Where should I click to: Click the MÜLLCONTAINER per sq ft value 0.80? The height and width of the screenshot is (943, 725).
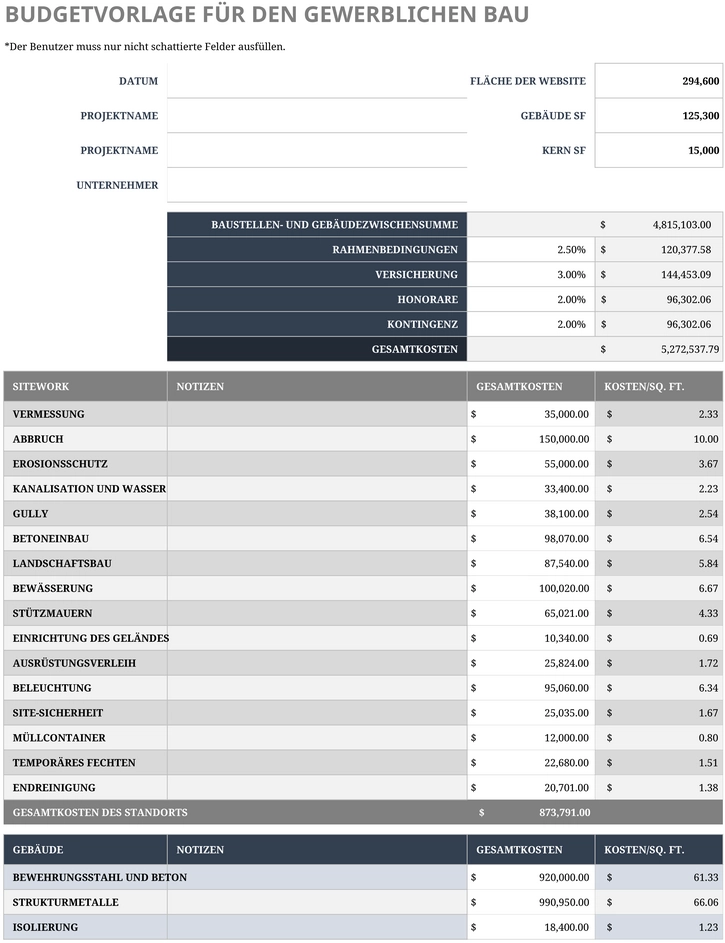point(659,738)
